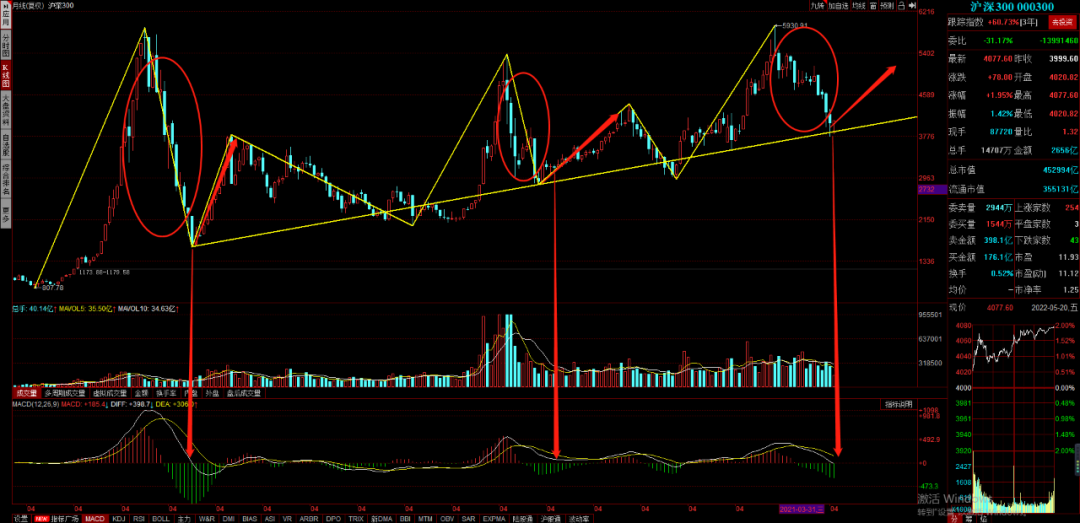1080x523 pixels.
Task: Click the collapse-panel arrow icon at top right
Action: pyautogui.click(x=912, y=6)
